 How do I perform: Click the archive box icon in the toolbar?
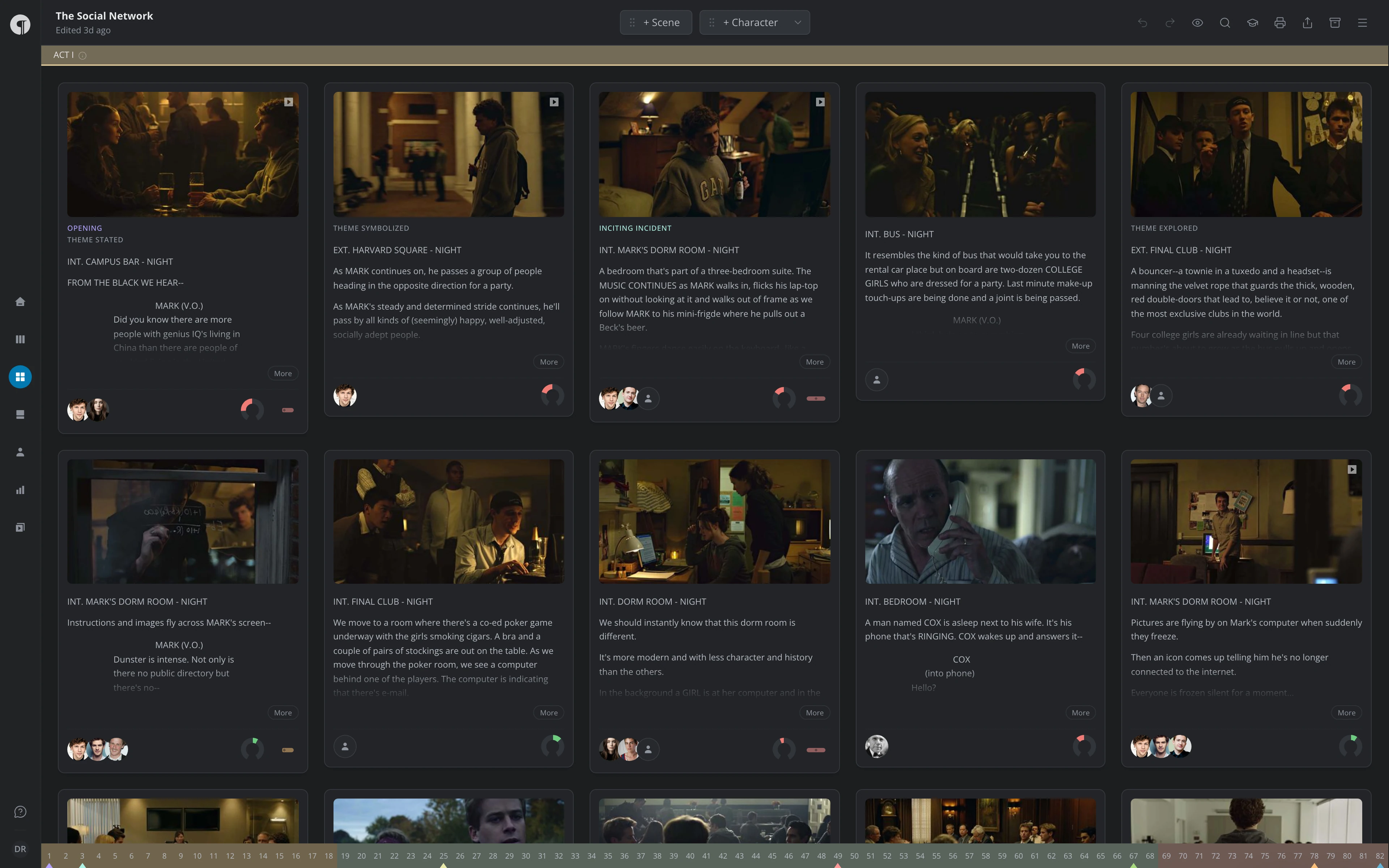1335,23
